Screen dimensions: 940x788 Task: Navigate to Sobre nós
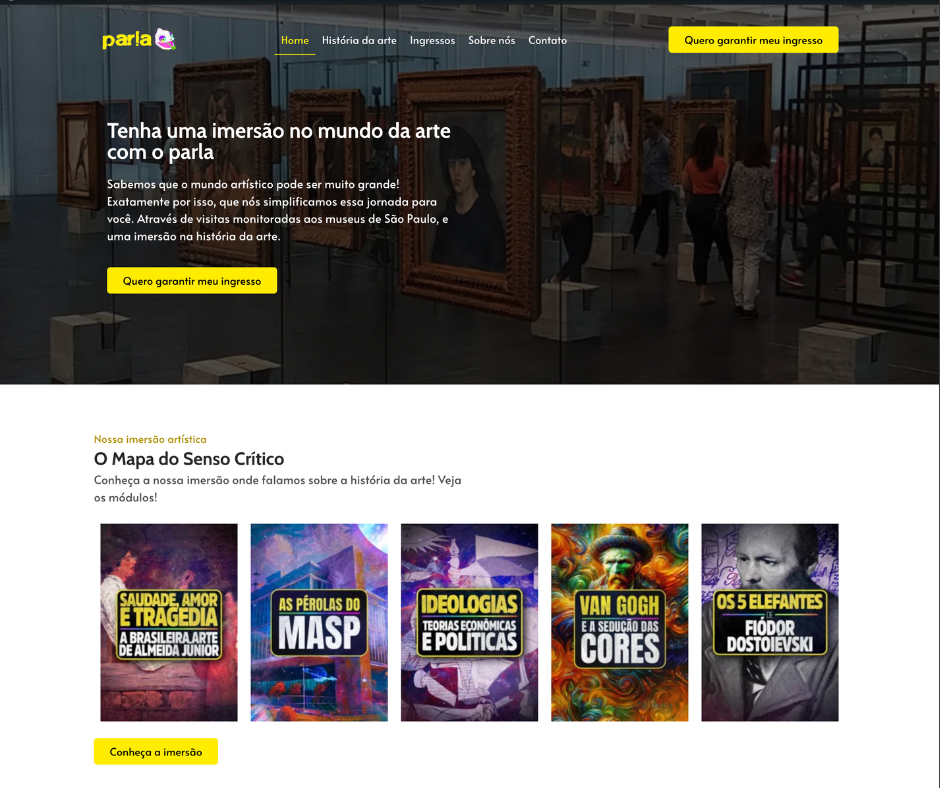click(x=492, y=40)
